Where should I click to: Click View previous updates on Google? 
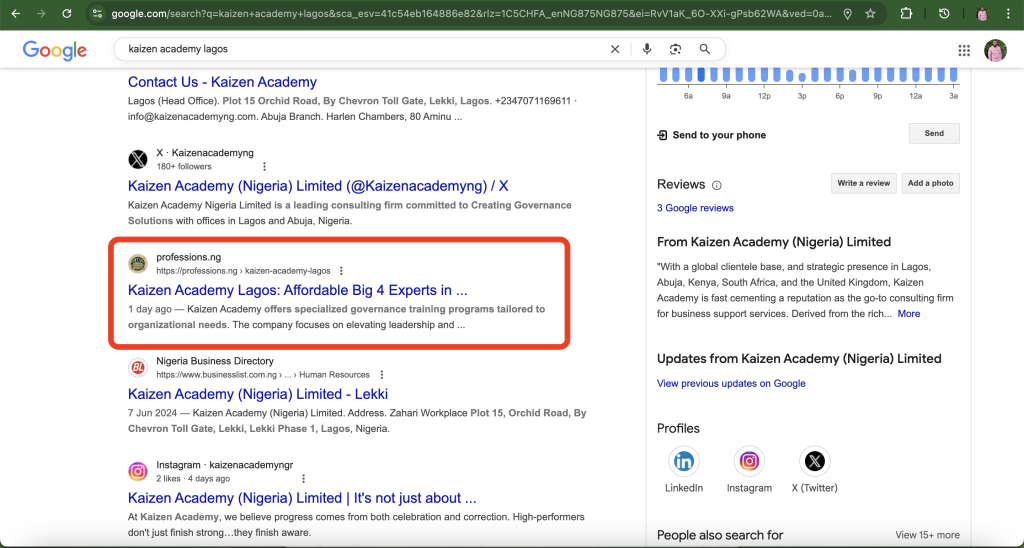[731, 383]
